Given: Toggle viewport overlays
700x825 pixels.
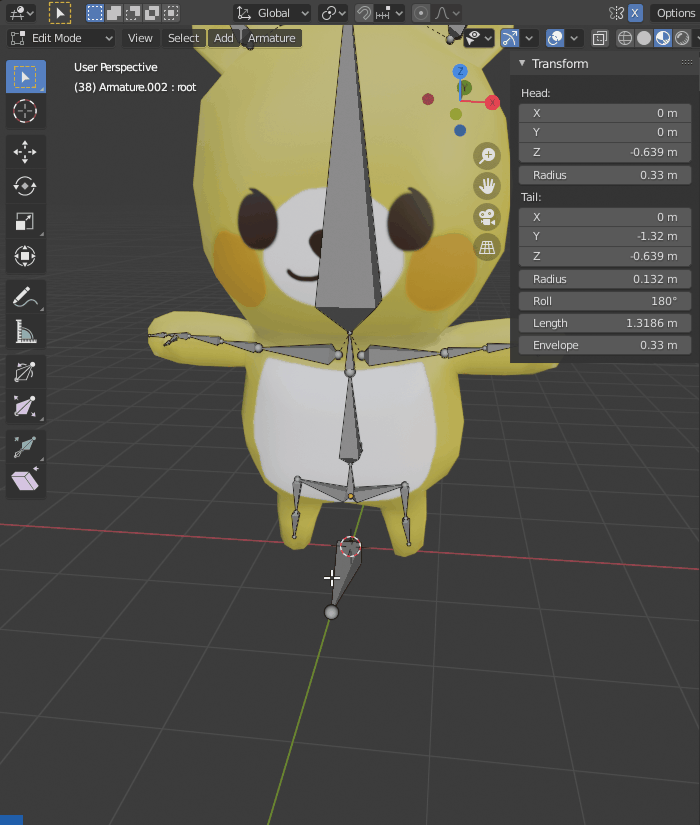Looking at the screenshot, I should coord(555,38).
